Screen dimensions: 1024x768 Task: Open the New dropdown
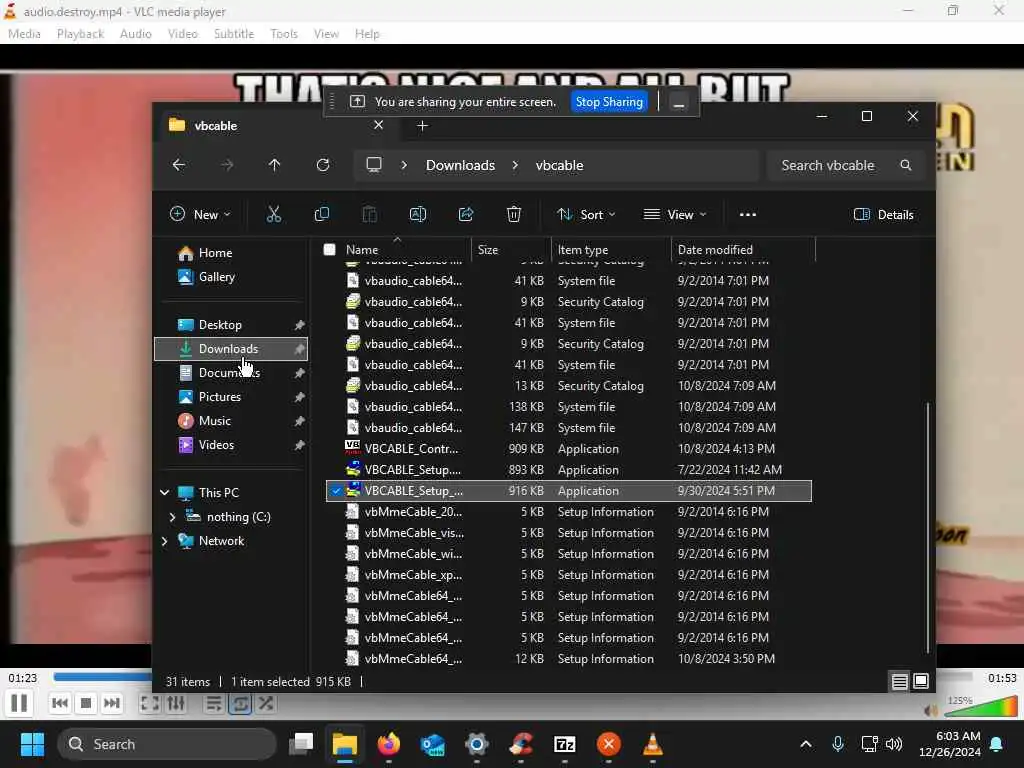200,214
